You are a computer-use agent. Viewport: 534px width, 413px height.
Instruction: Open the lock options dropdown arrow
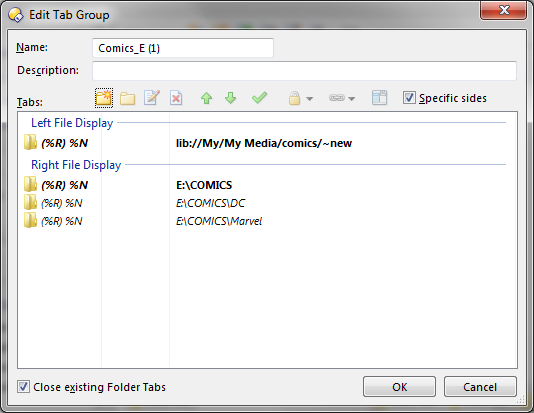click(309, 99)
